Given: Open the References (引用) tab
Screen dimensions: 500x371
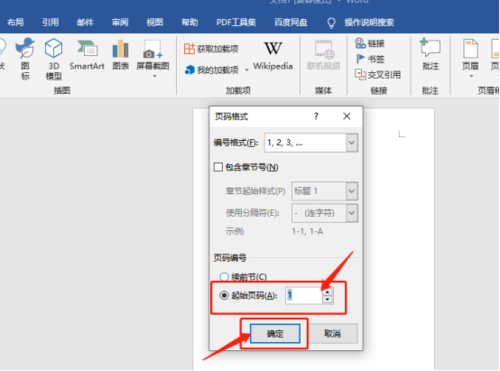Looking at the screenshot, I should pyautogui.click(x=50, y=22).
